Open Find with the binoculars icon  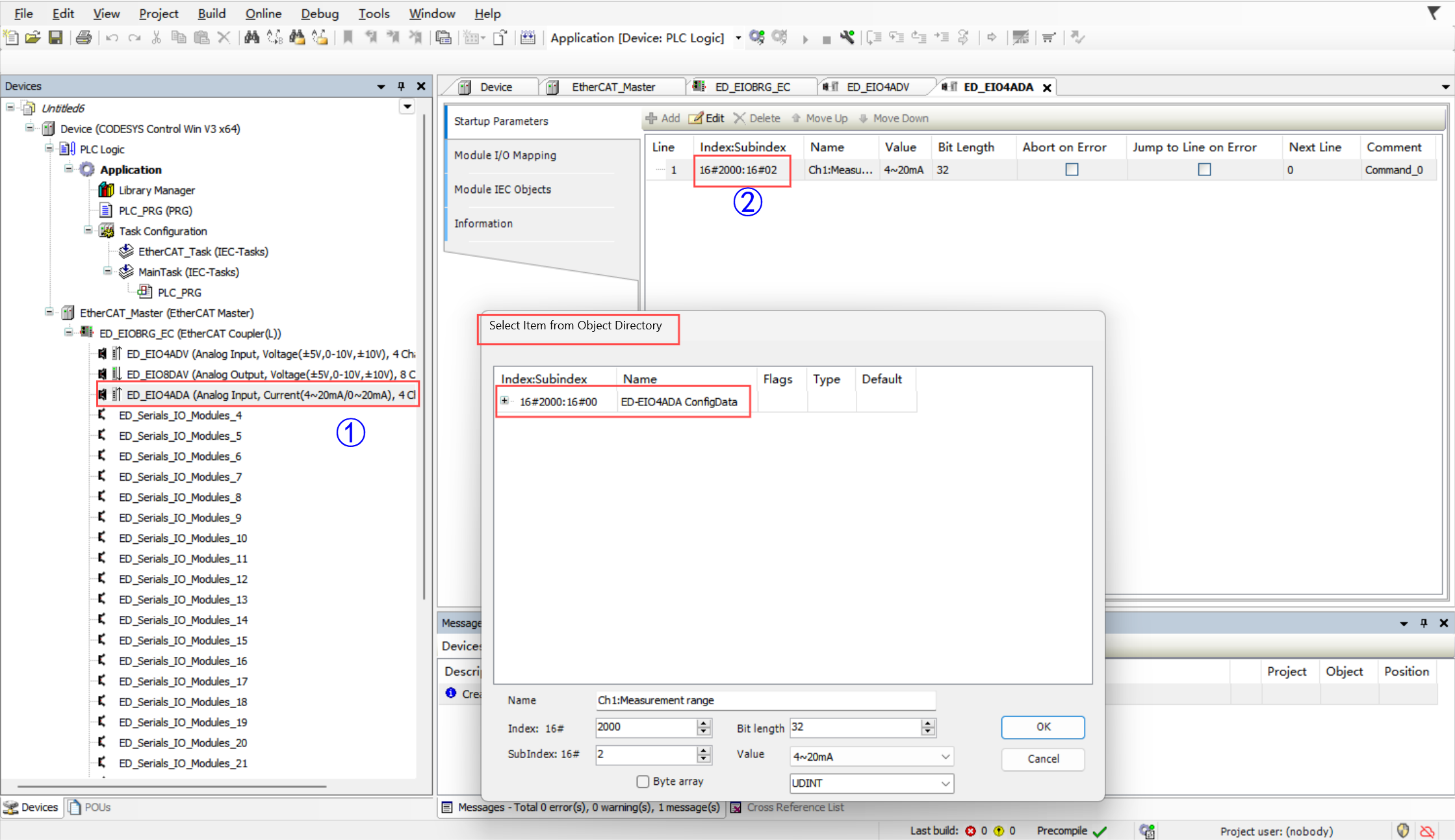251,38
